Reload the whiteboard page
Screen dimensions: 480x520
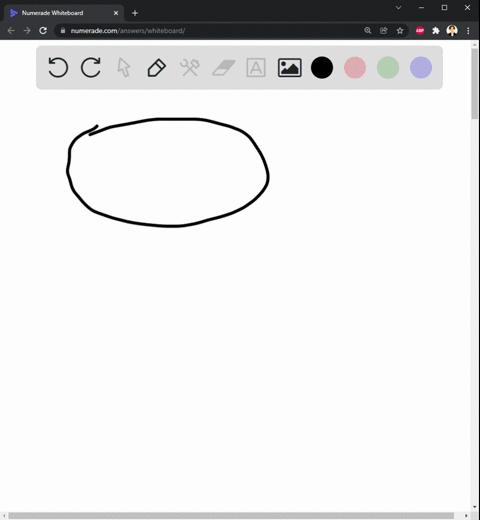click(x=43, y=31)
